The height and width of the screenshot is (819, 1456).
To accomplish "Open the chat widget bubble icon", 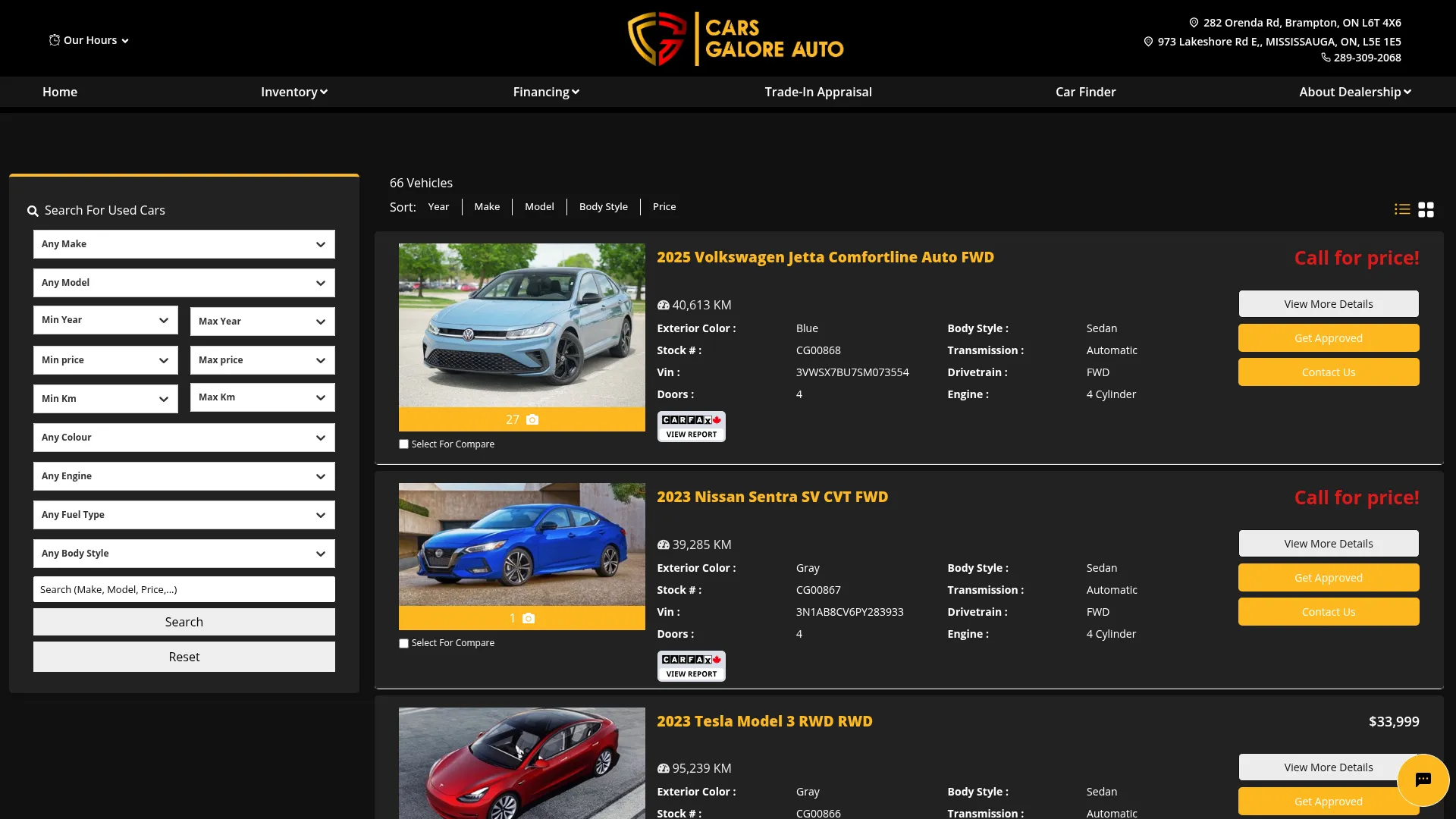I will [1423, 780].
